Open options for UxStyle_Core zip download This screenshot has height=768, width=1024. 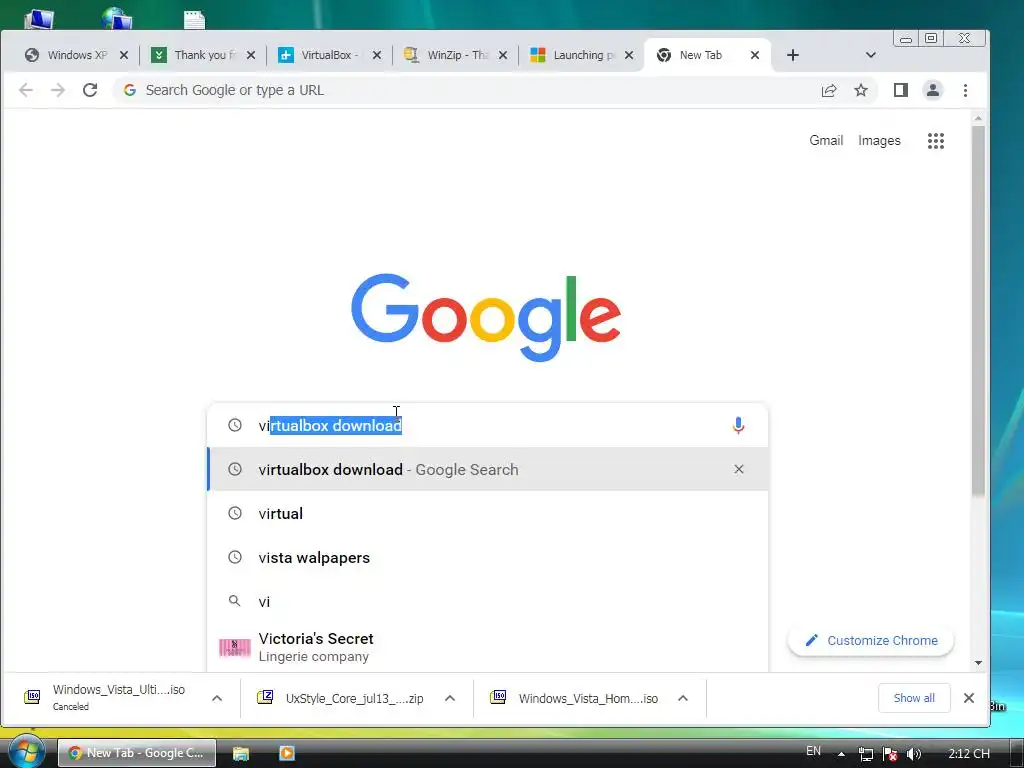pos(450,698)
